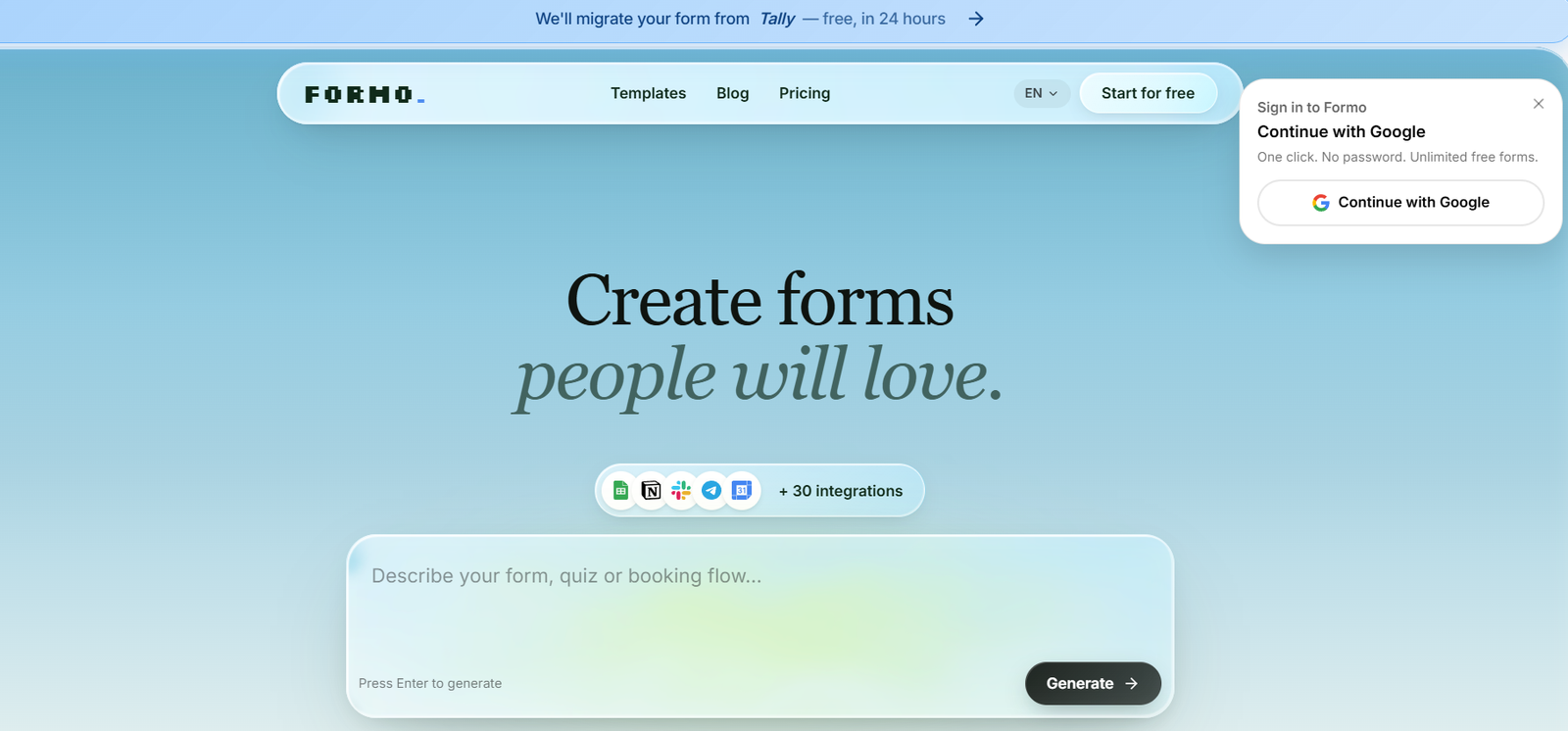Click the Google Calendar integration icon

[x=742, y=490]
